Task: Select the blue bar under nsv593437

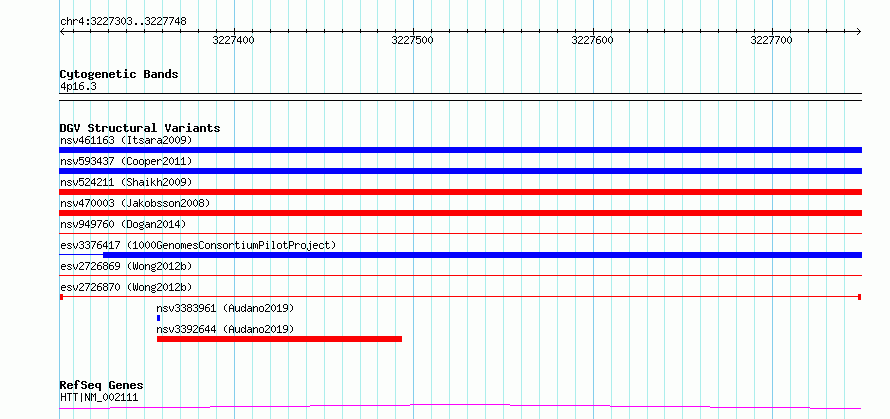Action: (x=460, y=171)
